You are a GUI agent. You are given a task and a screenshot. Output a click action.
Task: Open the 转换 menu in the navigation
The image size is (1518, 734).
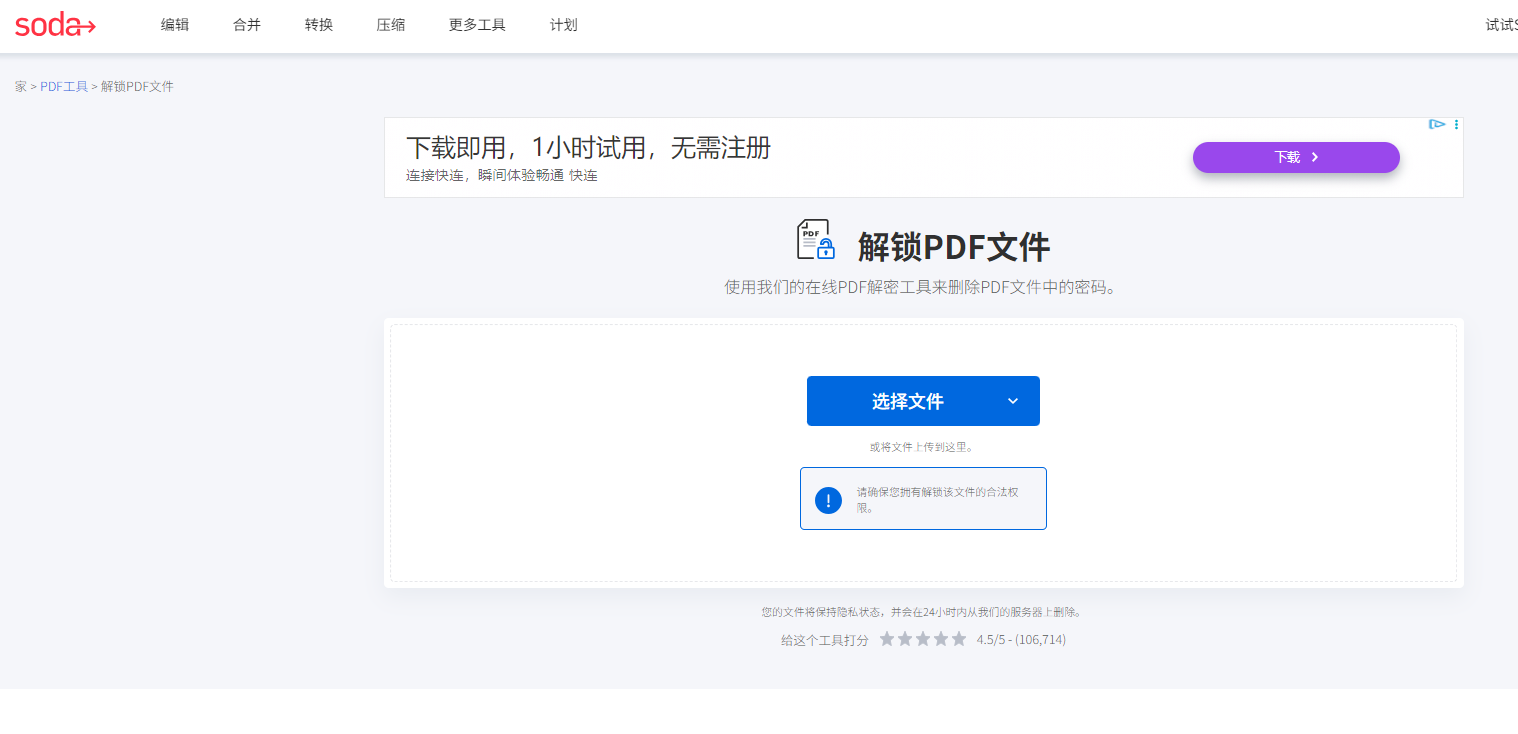[x=319, y=25]
